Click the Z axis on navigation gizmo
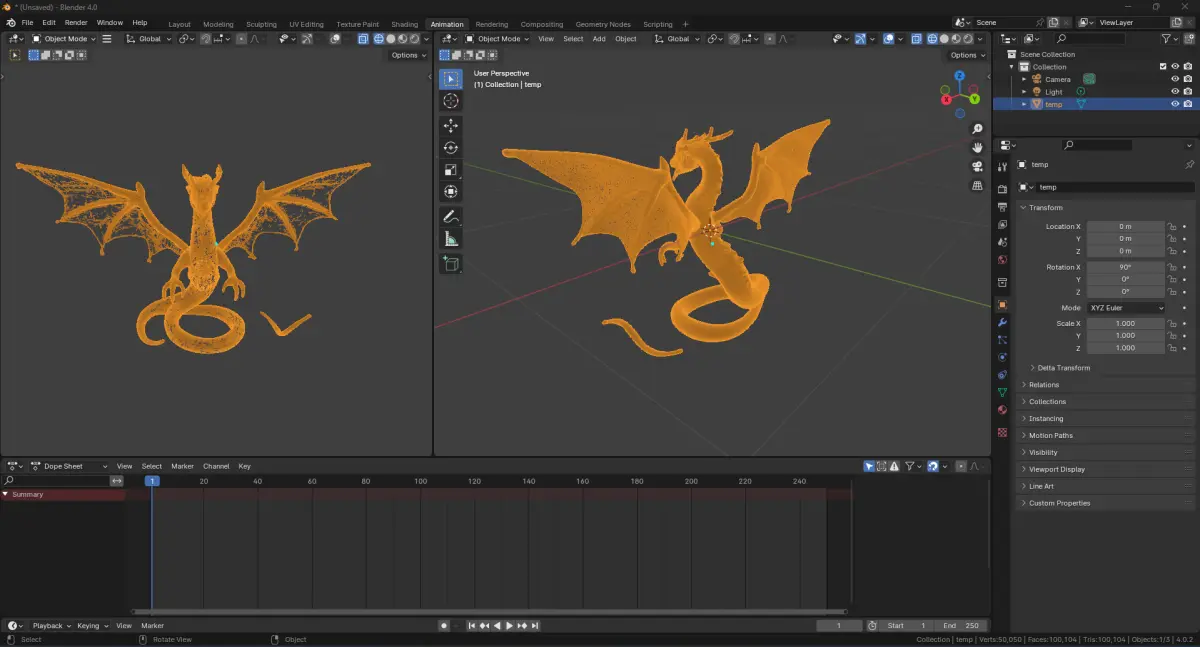The width and height of the screenshot is (1200, 647). [x=959, y=75]
